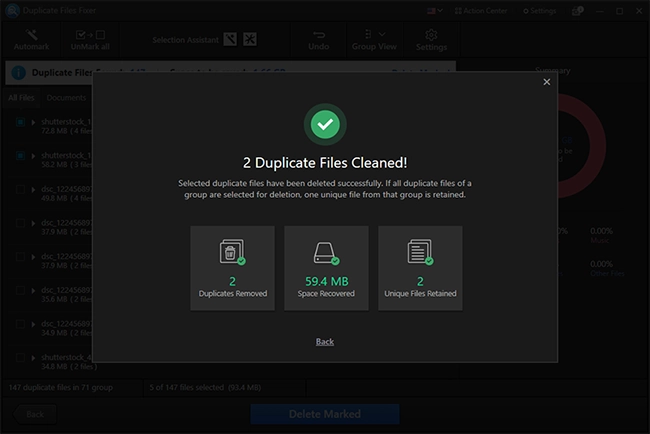Open Settings in the title bar
This screenshot has width=650, height=434.
(x=539, y=11)
